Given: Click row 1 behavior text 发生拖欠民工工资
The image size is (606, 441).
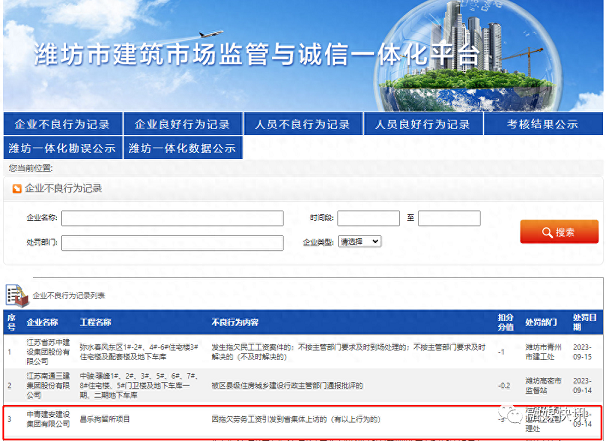Looking at the screenshot, I should click(348, 352).
